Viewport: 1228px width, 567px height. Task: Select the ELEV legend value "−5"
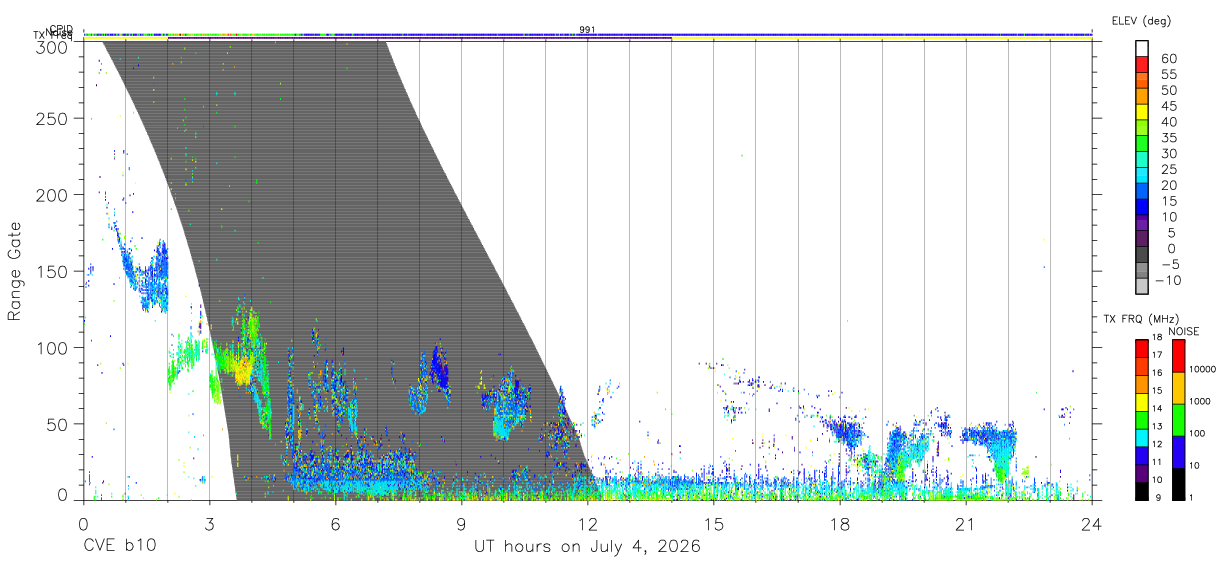pos(1169,264)
